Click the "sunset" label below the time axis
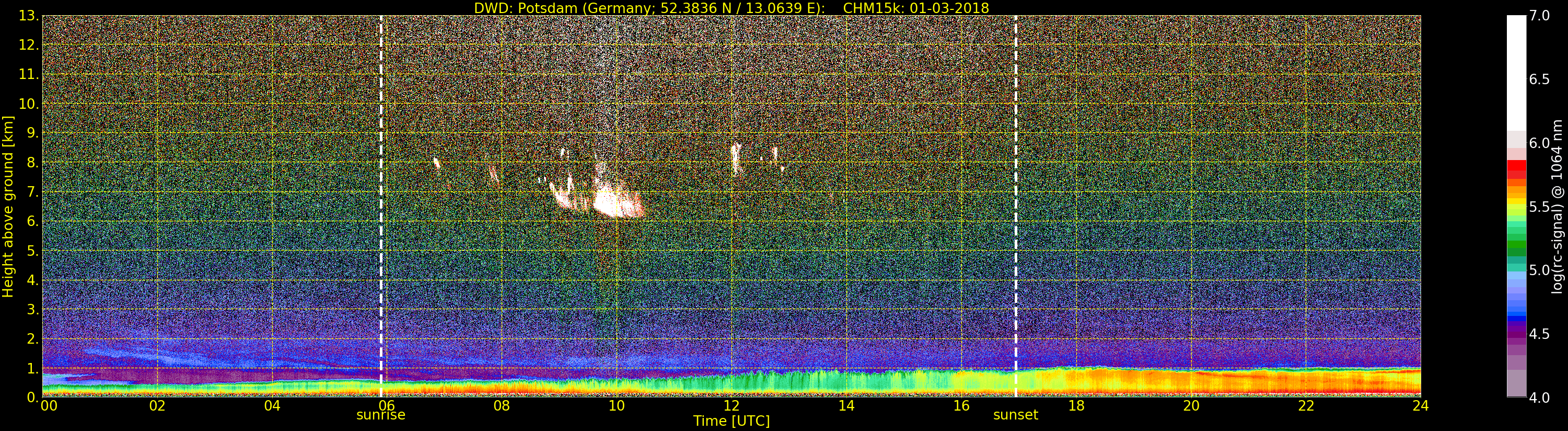Viewport: 1568px width, 431px height. [1016, 415]
